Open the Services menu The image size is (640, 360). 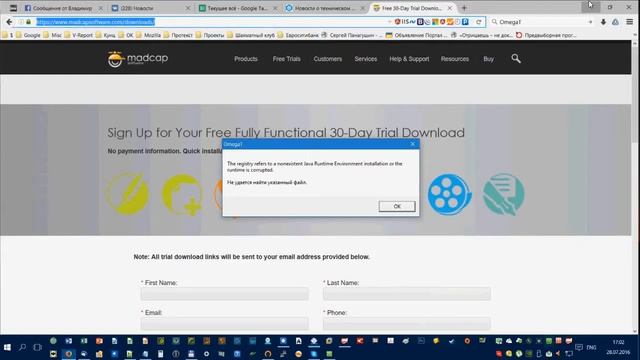pyautogui.click(x=366, y=59)
